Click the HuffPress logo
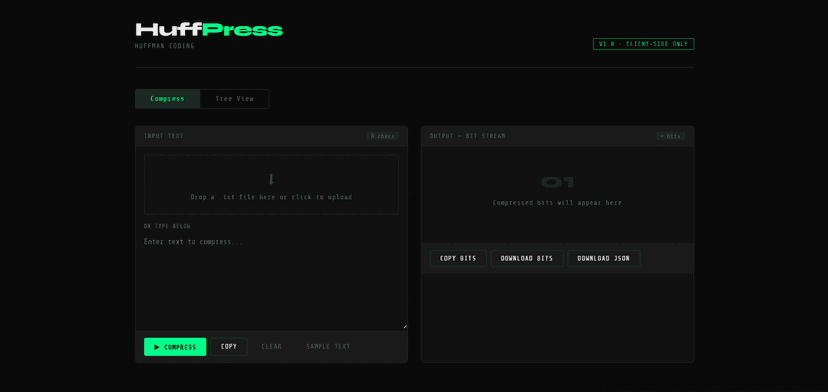Viewport: 828px width, 392px height. pos(209,30)
